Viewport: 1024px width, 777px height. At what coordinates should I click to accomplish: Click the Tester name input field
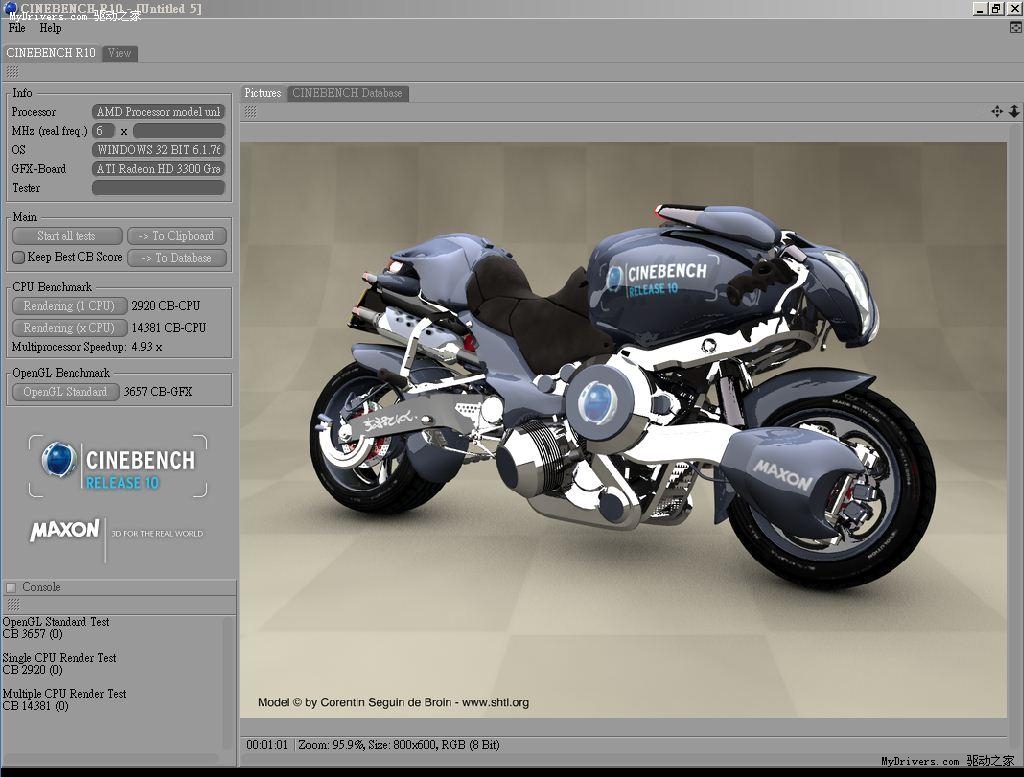point(158,188)
